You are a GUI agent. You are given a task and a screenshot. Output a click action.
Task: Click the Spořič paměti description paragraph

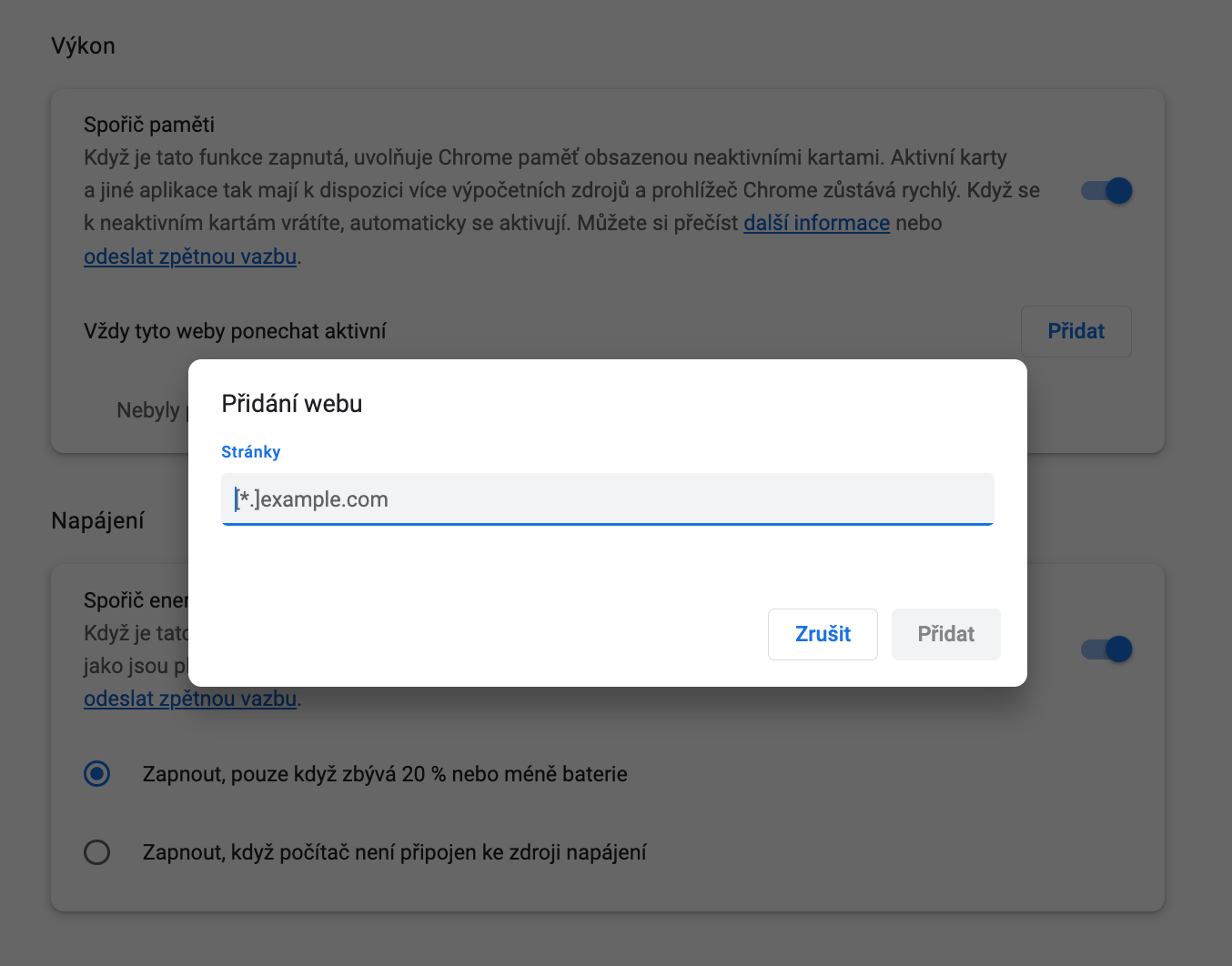click(546, 191)
